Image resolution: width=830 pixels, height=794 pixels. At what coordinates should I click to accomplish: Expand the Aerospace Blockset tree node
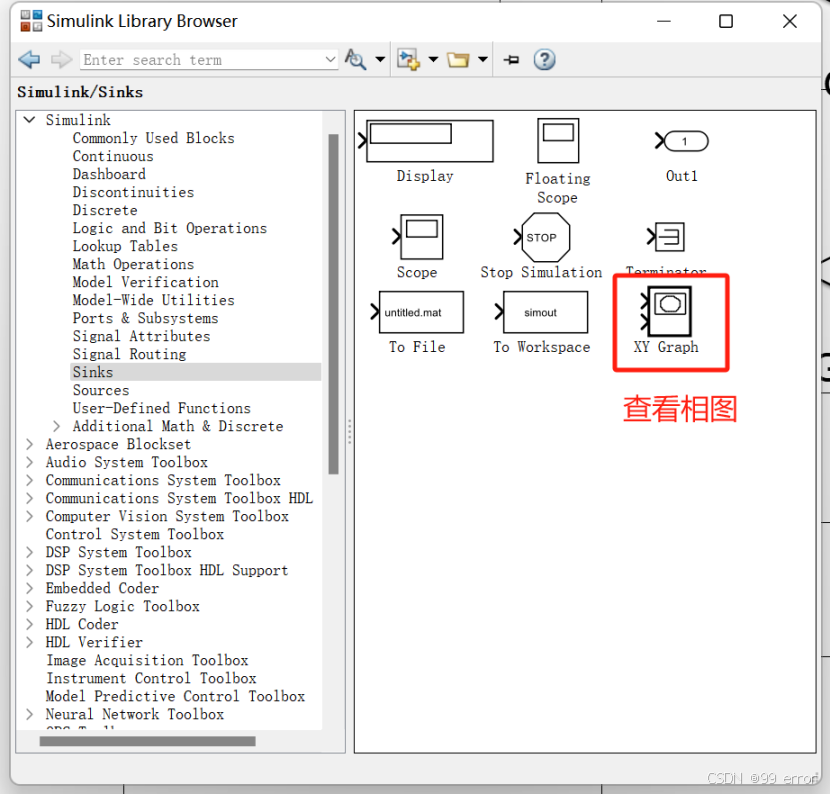point(28,444)
